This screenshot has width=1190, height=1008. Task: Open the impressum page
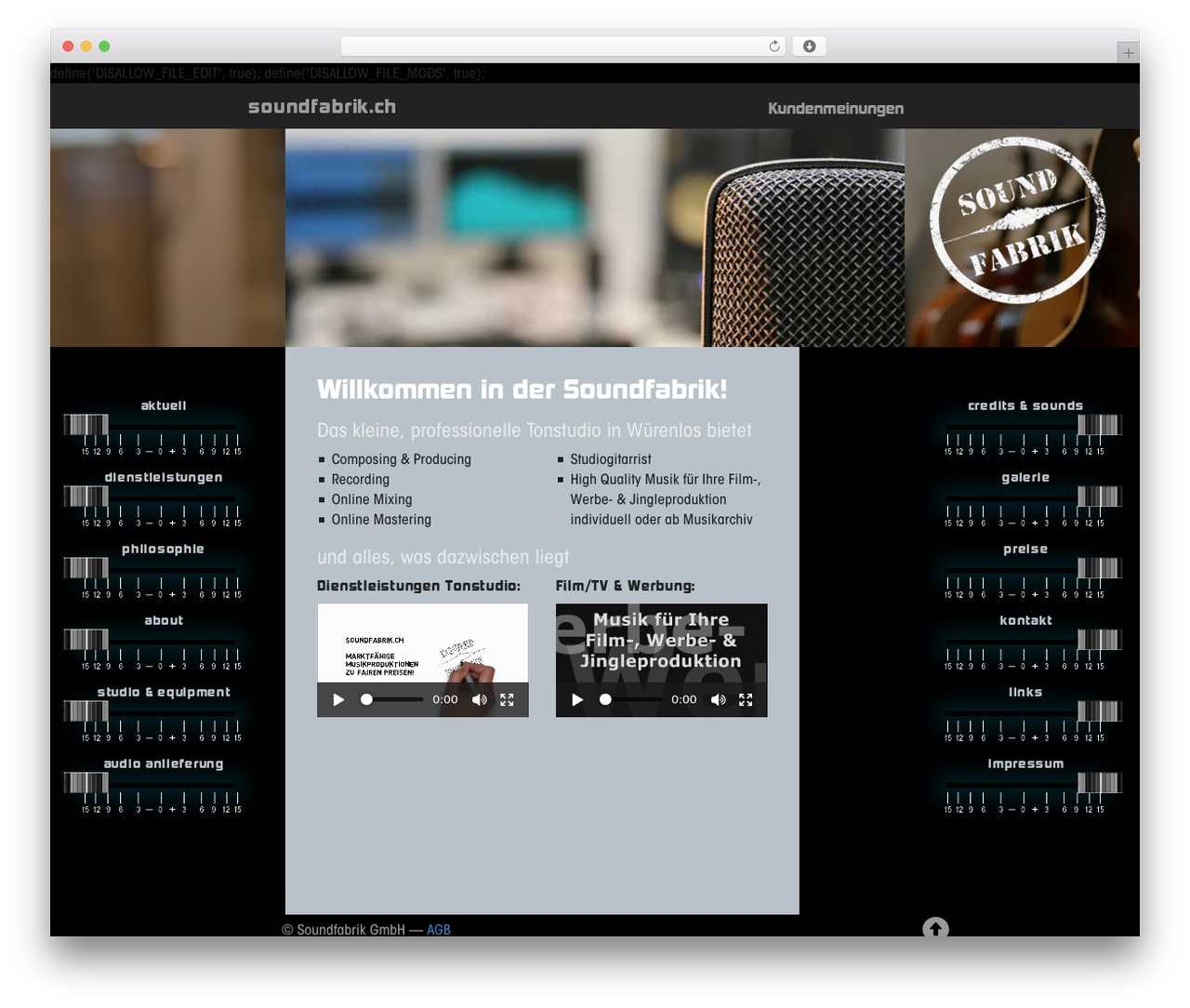tap(1025, 763)
